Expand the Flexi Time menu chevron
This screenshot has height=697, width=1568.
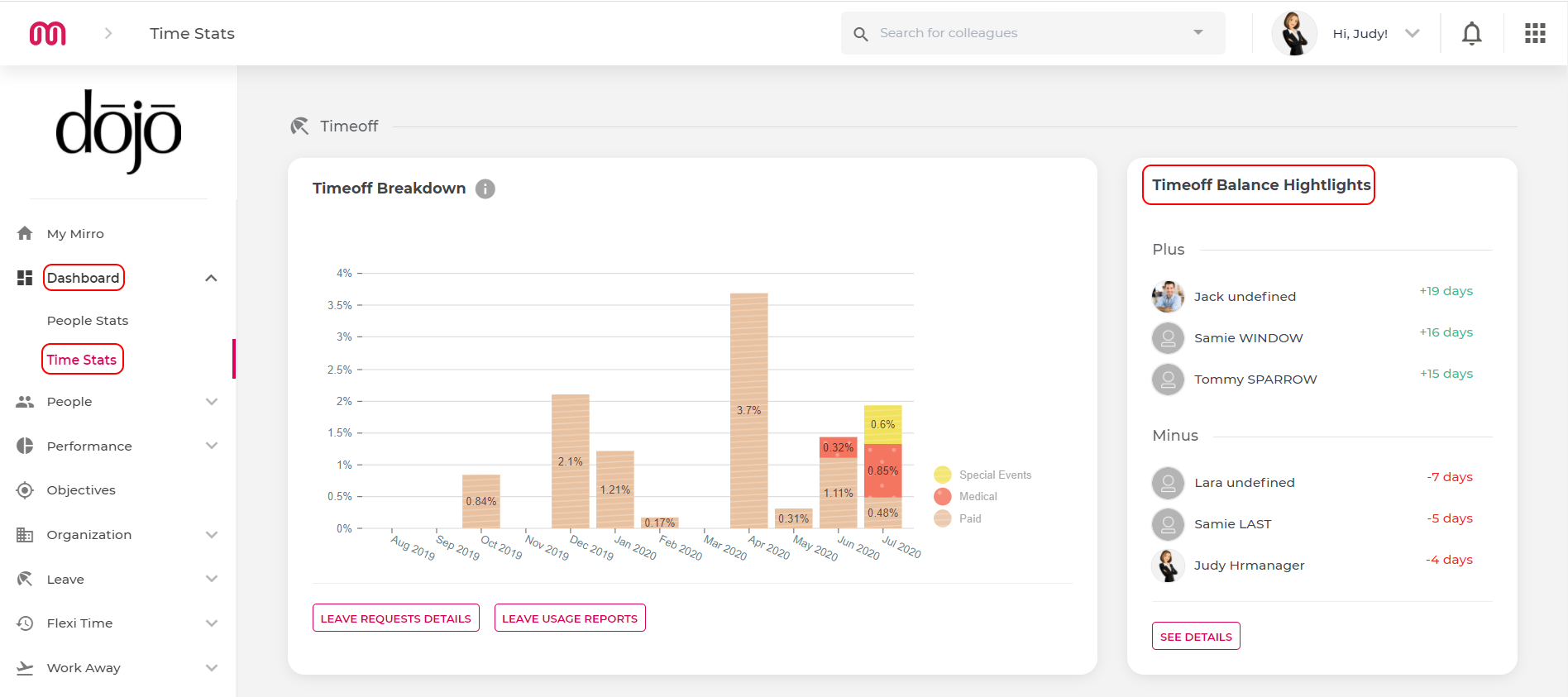[x=211, y=623]
